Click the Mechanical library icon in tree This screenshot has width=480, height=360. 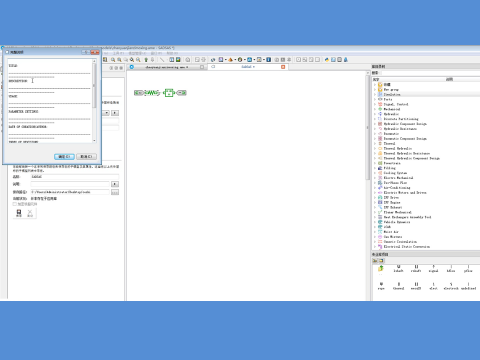point(380,109)
